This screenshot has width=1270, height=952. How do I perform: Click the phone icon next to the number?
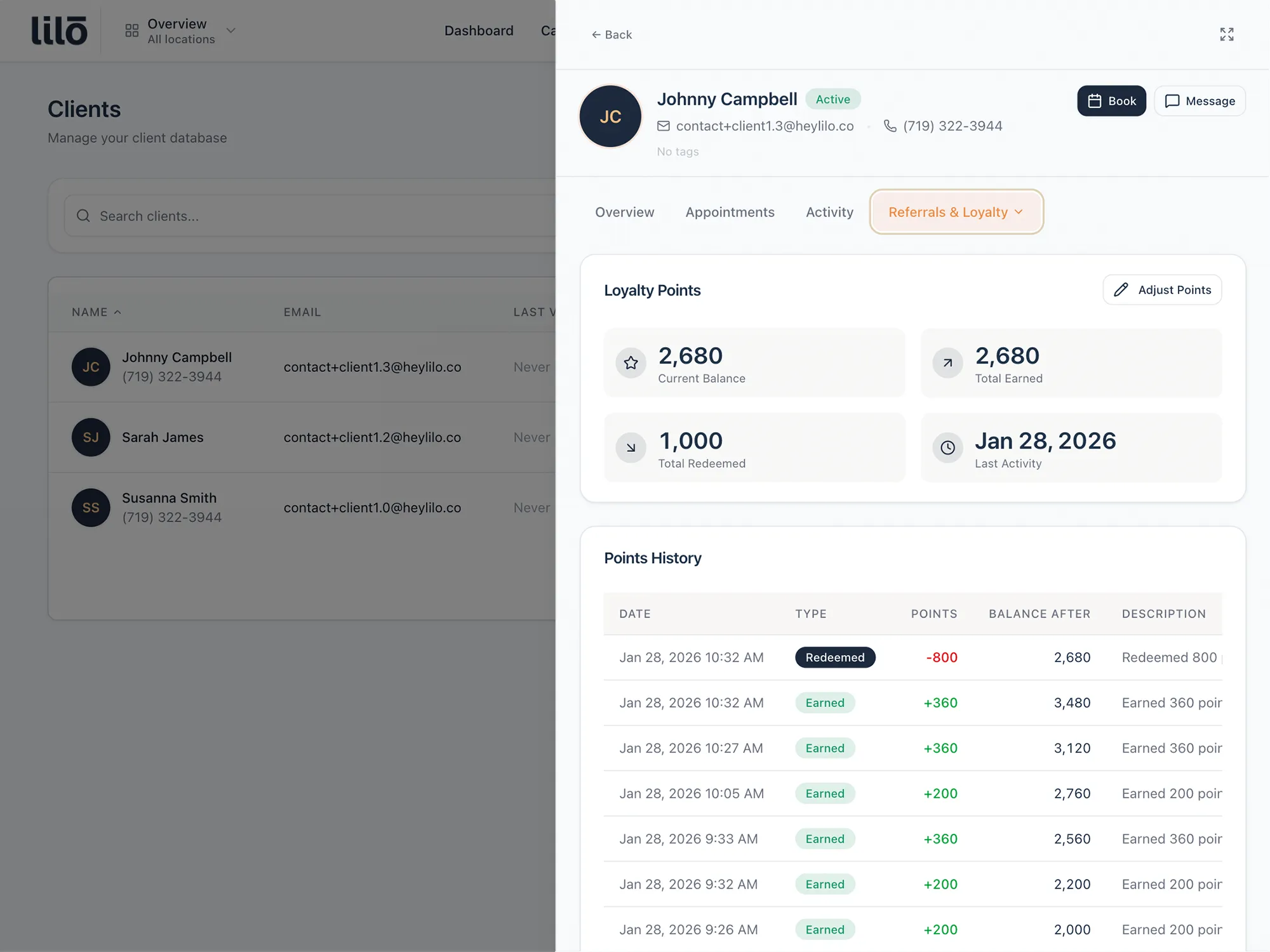coord(889,126)
